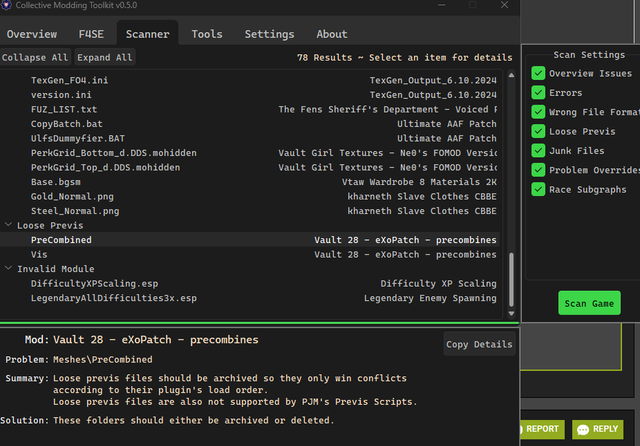Select PerkGrid_Bottom_d.DDS.mohidden entry
The width and height of the screenshot is (640, 446).
pyautogui.click(x=249, y=153)
